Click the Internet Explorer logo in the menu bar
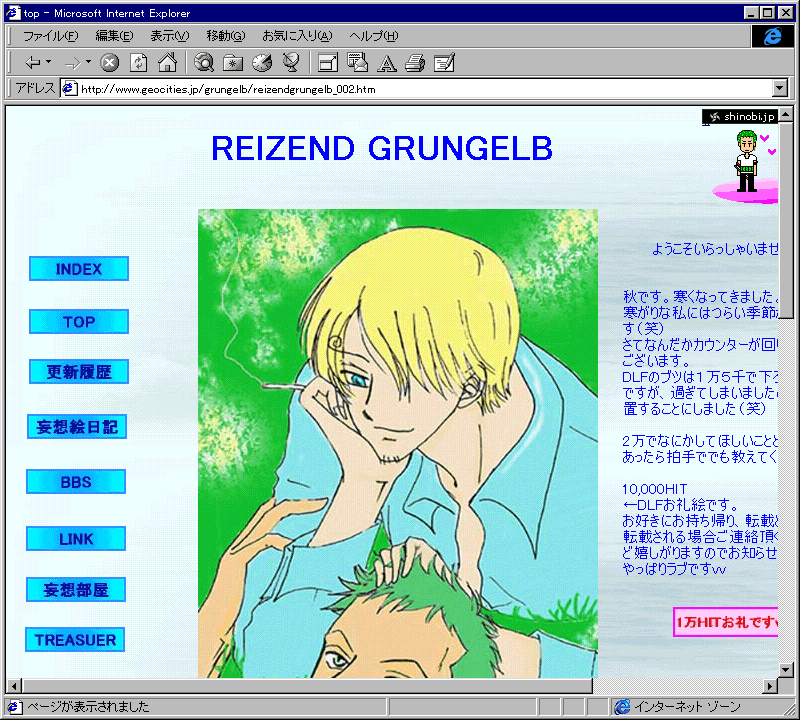 click(x=772, y=36)
